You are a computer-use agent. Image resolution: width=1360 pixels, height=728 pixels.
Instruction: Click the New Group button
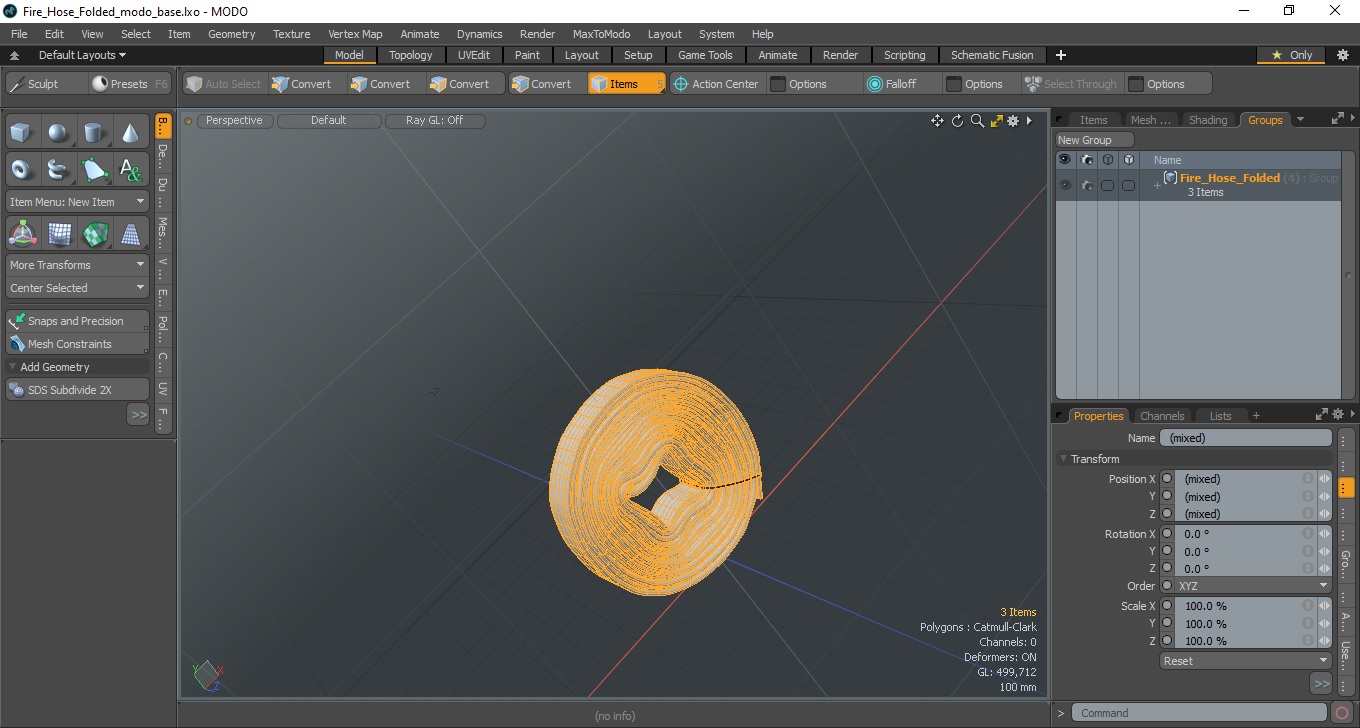(x=1095, y=140)
